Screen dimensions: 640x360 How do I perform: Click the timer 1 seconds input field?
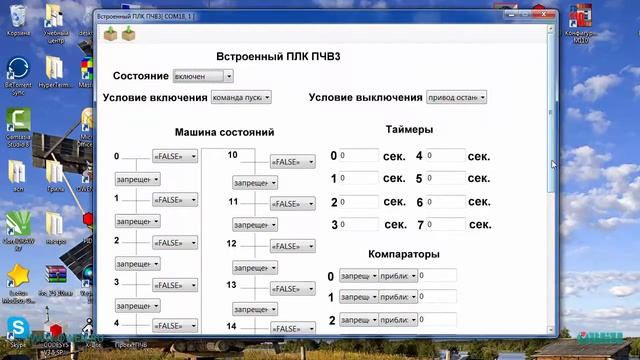(358, 178)
